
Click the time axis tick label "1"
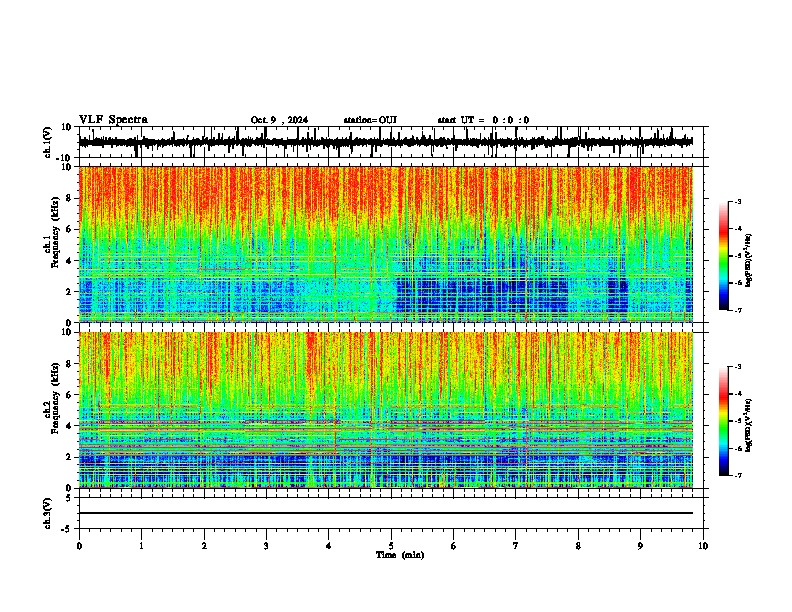pyautogui.click(x=141, y=546)
